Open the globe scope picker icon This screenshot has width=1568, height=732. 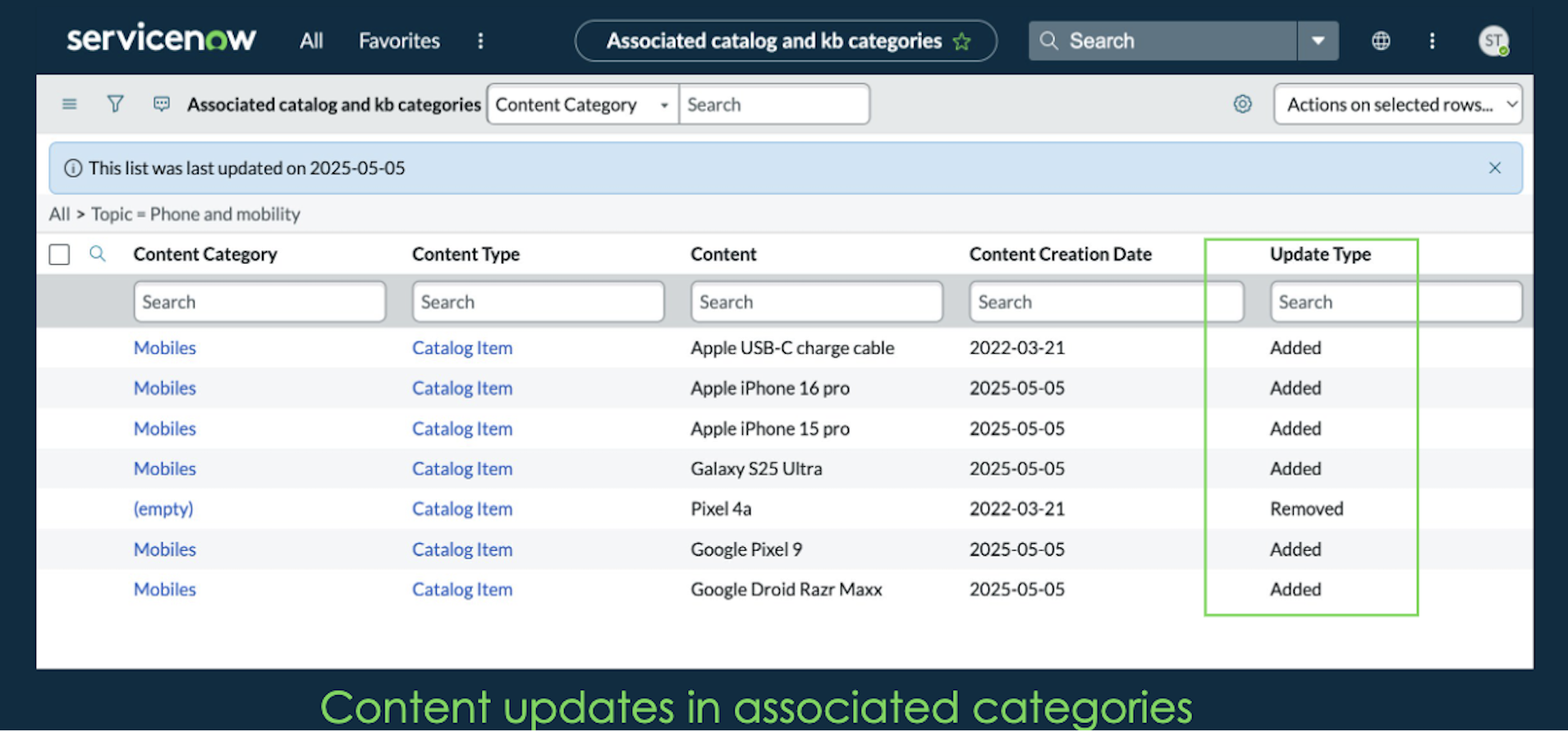(1381, 41)
